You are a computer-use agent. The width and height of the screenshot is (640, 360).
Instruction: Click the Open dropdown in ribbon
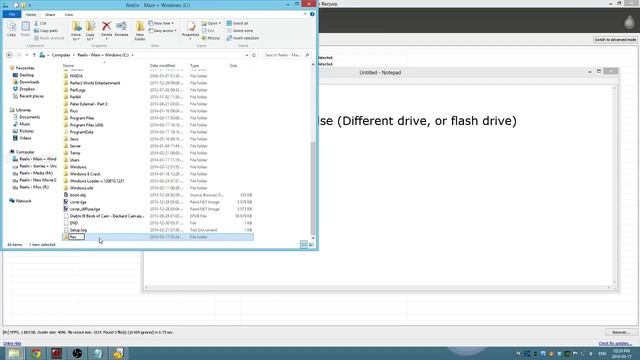coord(211,23)
